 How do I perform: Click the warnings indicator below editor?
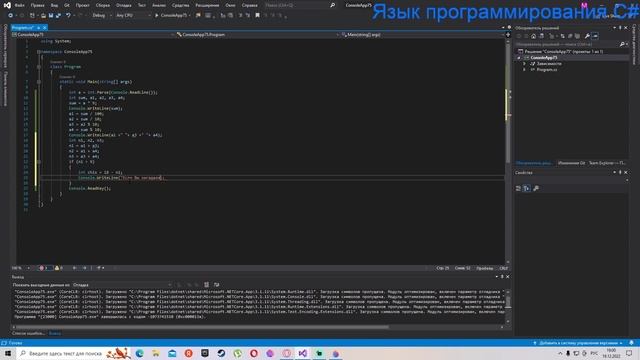point(59,268)
